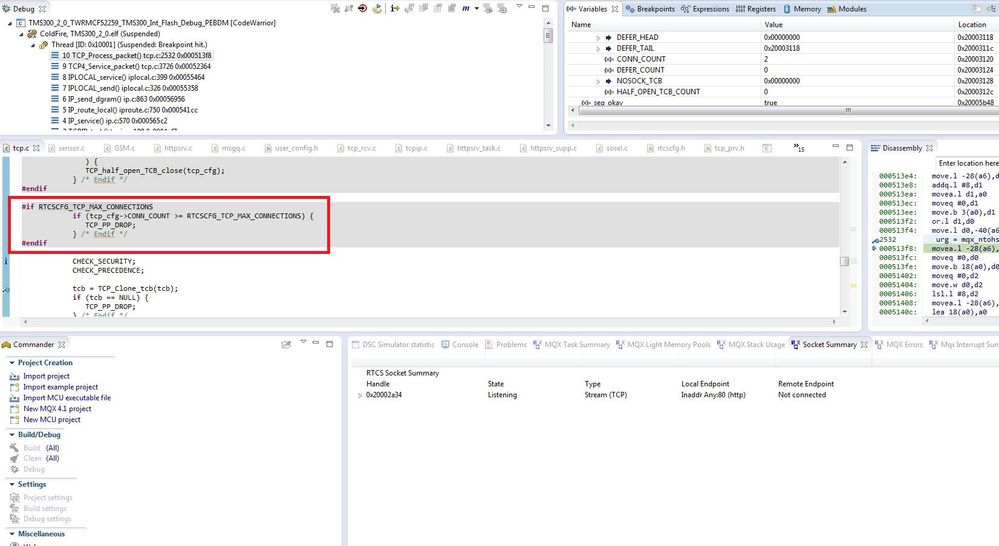This screenshot has width=999, height=546.
Task: Switch to the Memory tab
Action: point(801,9)
